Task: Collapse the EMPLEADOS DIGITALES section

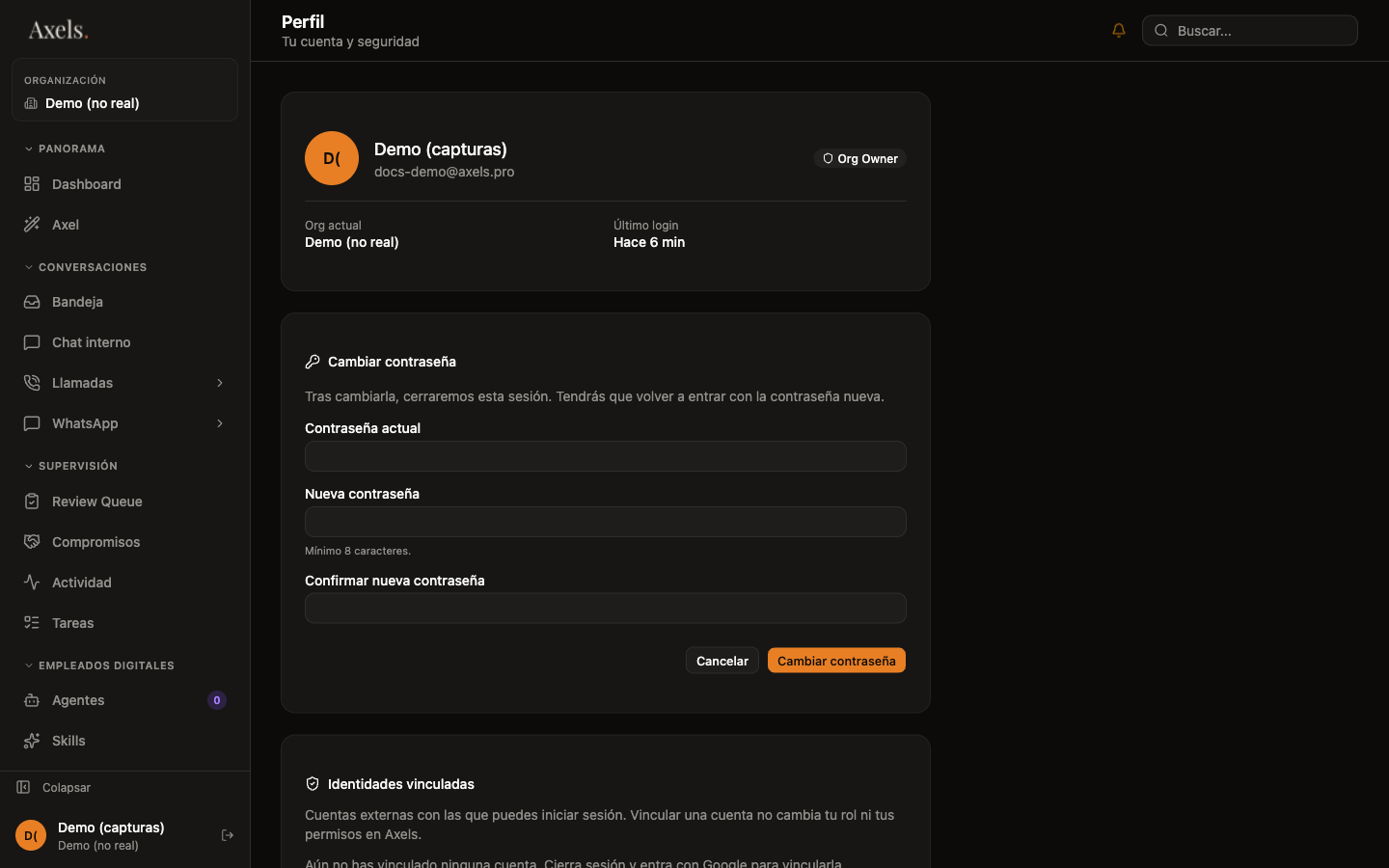Action: pos(99,665)
